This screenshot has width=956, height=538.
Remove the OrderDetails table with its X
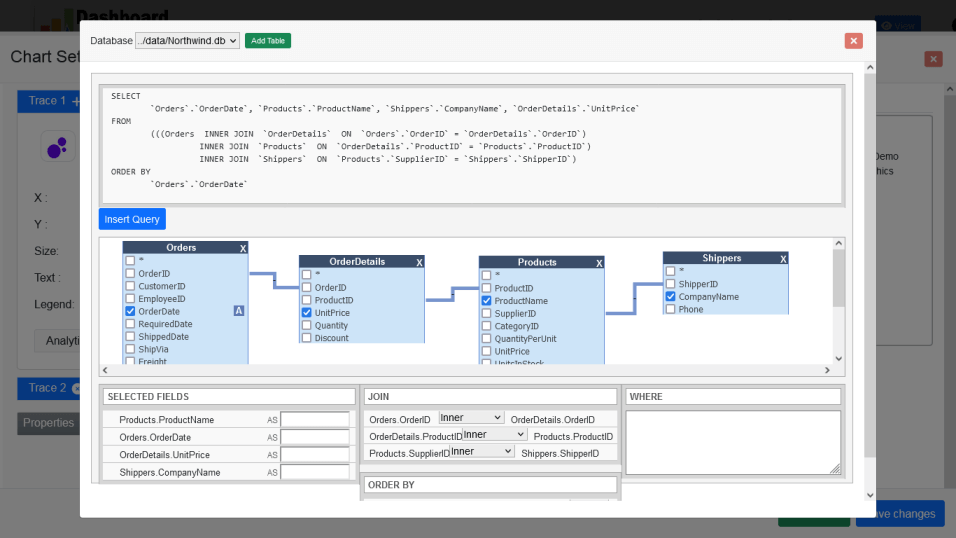point(419,262)
